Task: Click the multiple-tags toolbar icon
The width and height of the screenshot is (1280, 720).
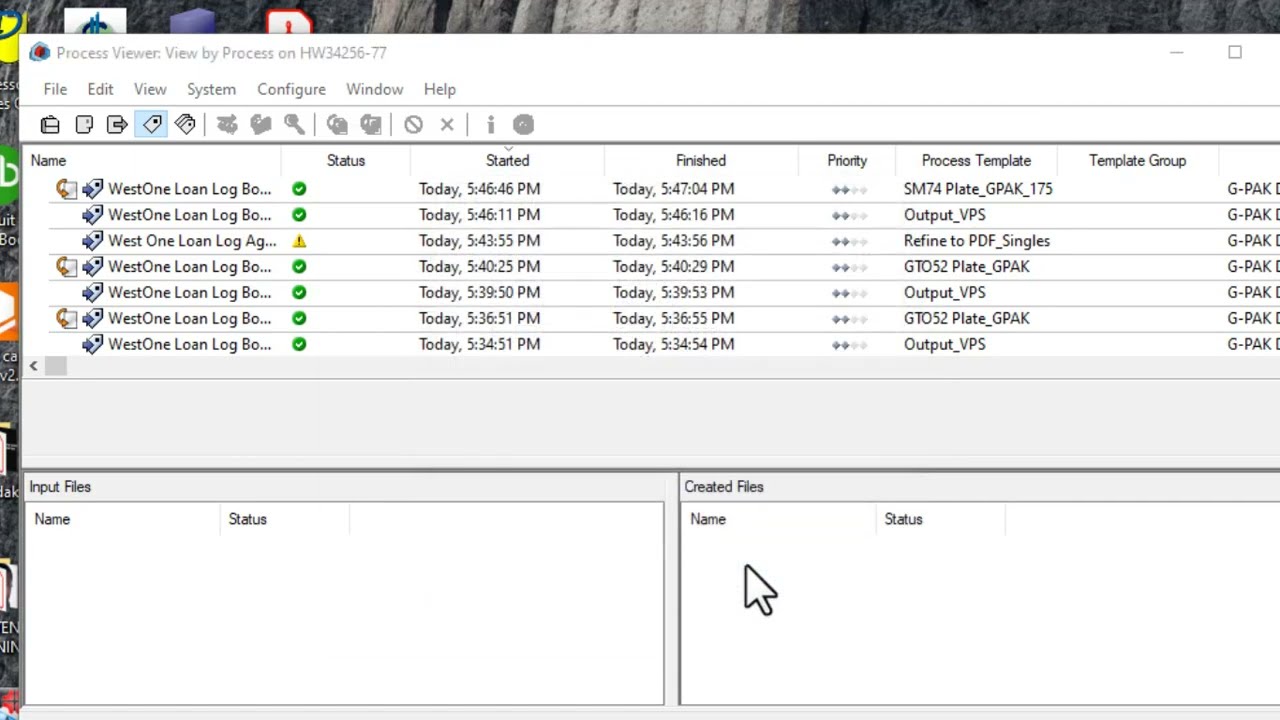Action: point(185,125)
